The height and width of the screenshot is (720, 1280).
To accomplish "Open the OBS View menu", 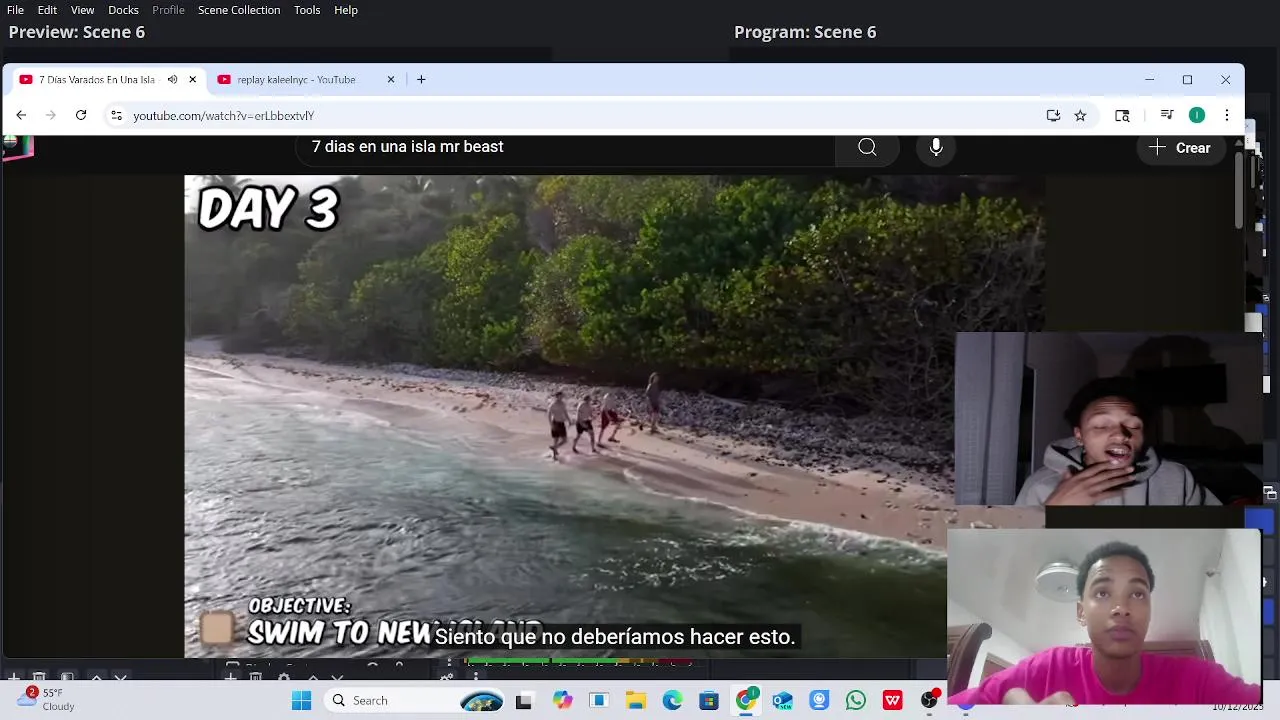I will pos(82,10).
